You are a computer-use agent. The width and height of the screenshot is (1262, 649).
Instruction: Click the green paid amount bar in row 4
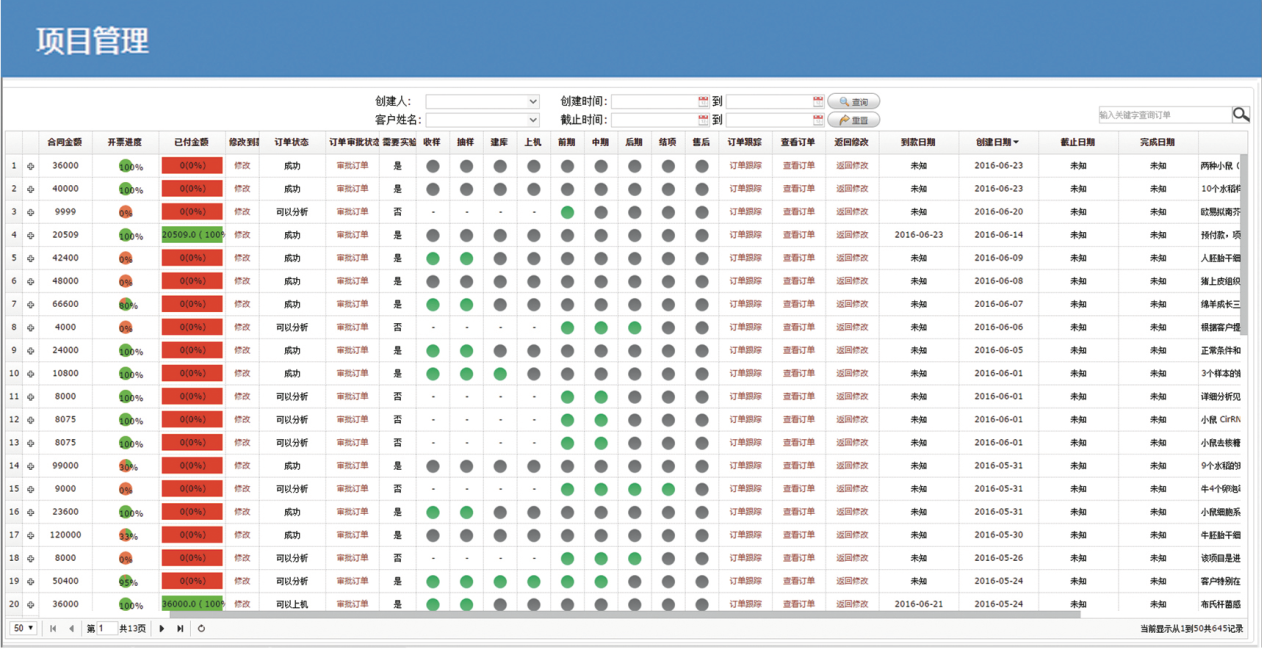point(192,236)
